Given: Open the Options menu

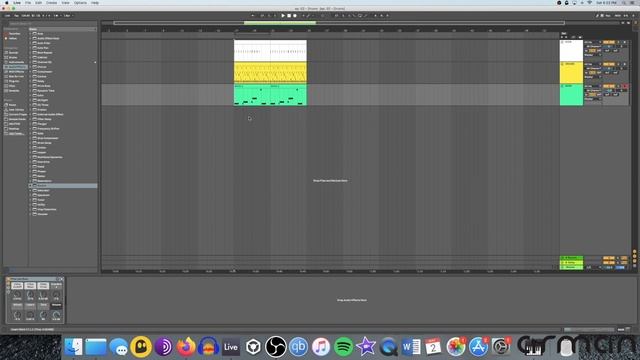Looking at the screenshot, I should tap(80, 2).
